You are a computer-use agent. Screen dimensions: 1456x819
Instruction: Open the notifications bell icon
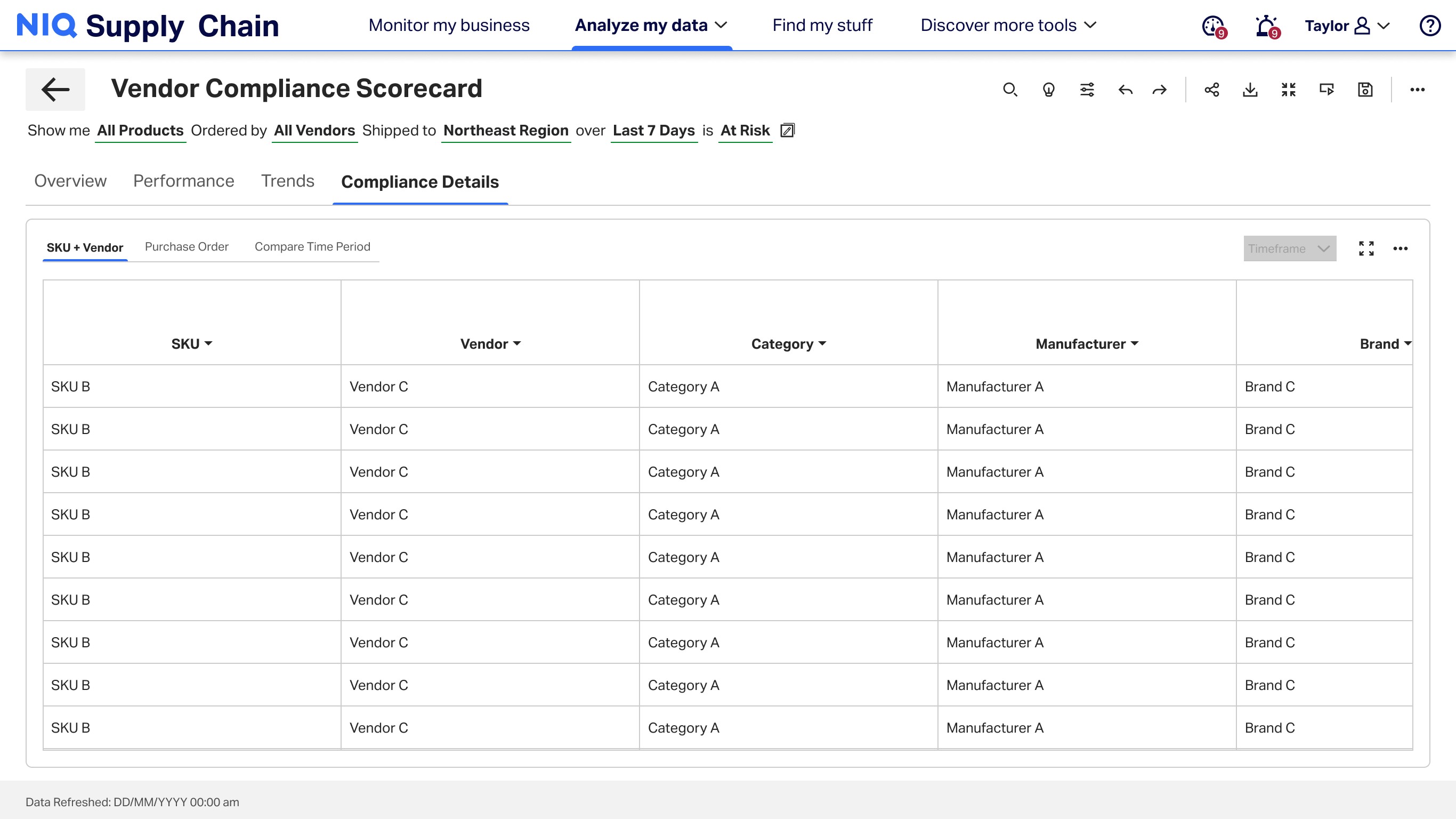click(1266, 26)
